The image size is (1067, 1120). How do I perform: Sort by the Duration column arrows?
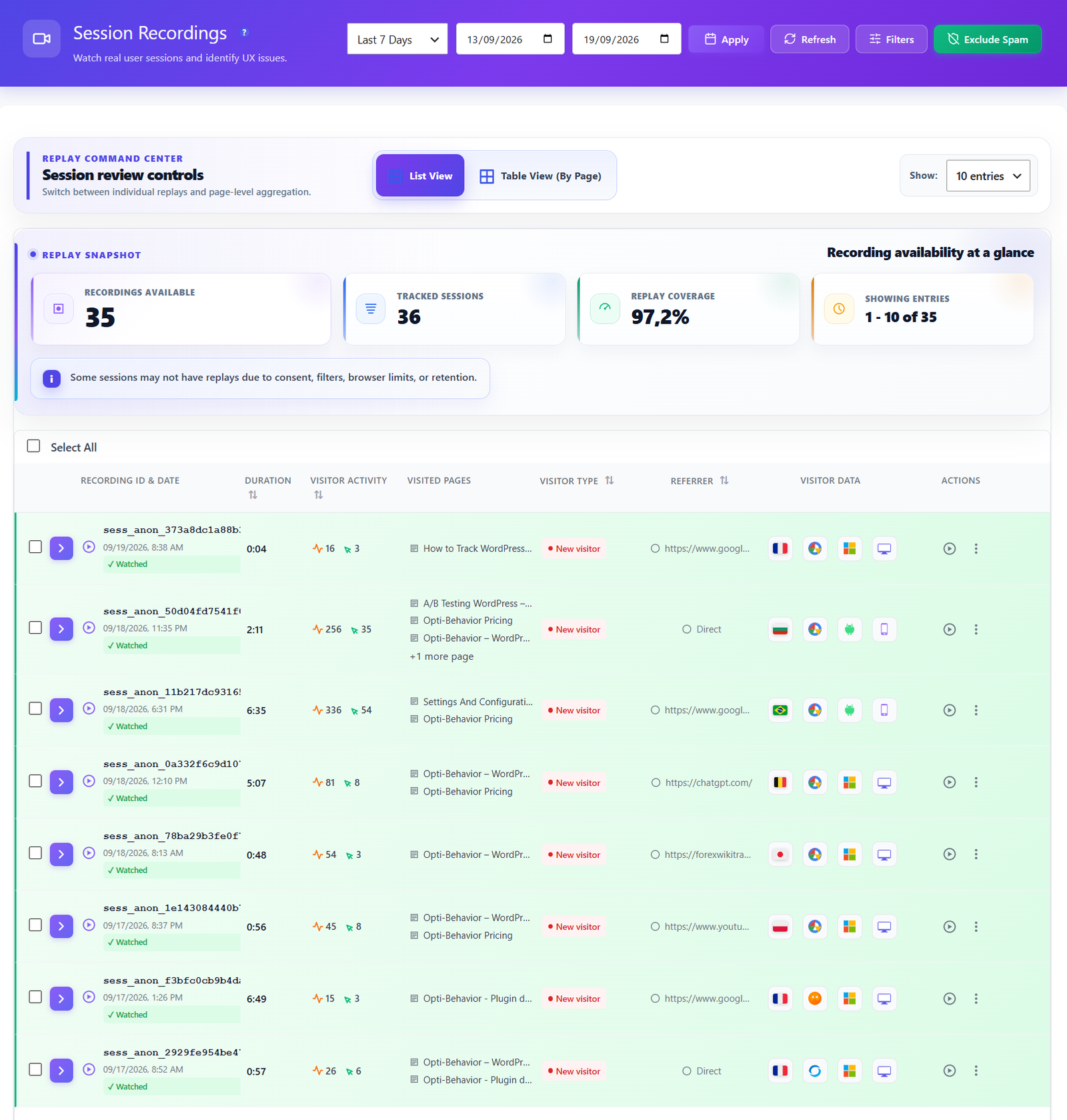point(253,495)
